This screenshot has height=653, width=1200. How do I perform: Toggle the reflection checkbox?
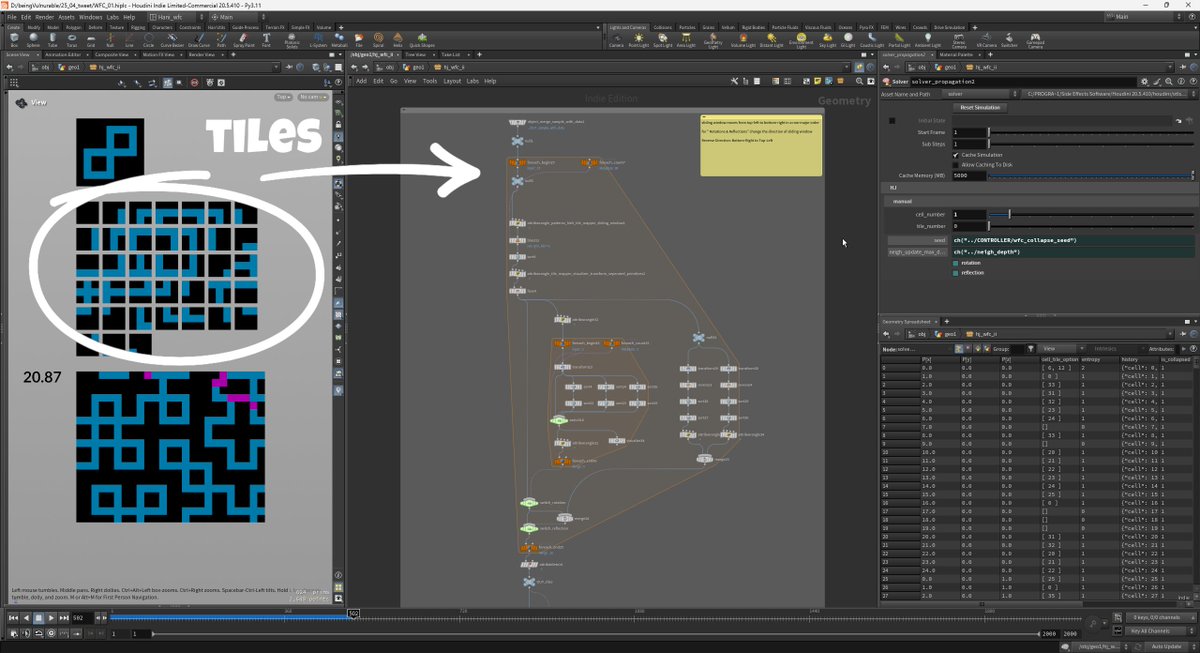pyautogui.click(x=955, y=272)
